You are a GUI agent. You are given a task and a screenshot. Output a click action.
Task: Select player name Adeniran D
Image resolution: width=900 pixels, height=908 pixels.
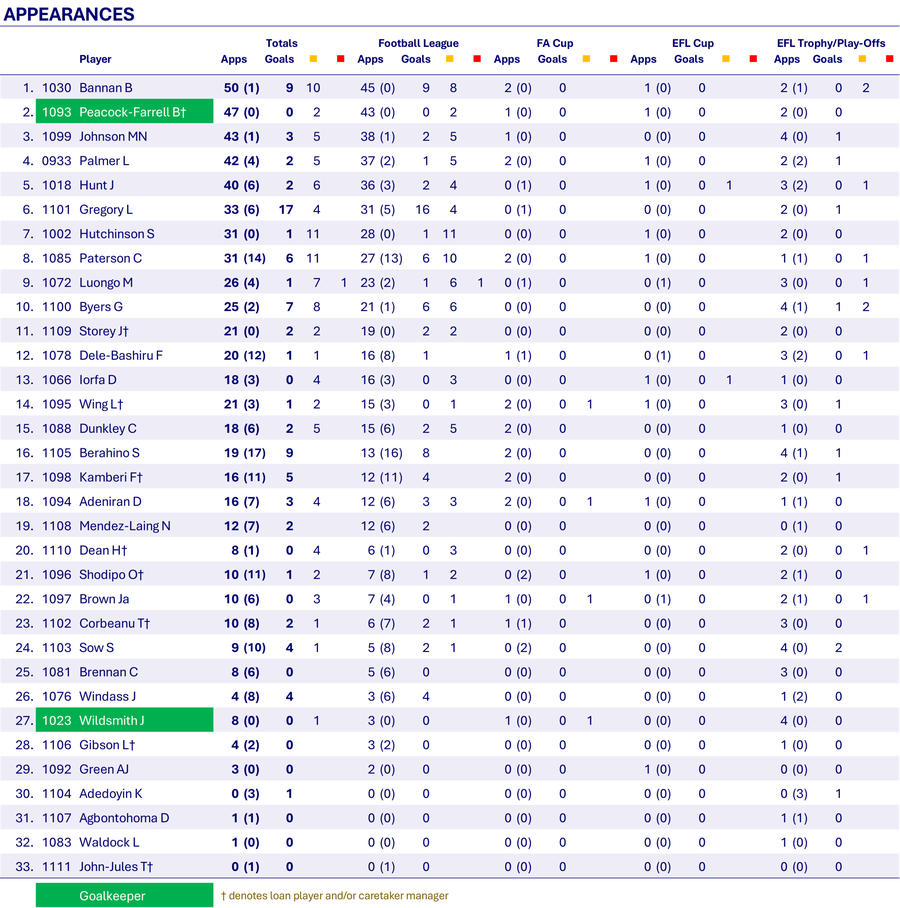click(x=110, y=501)
